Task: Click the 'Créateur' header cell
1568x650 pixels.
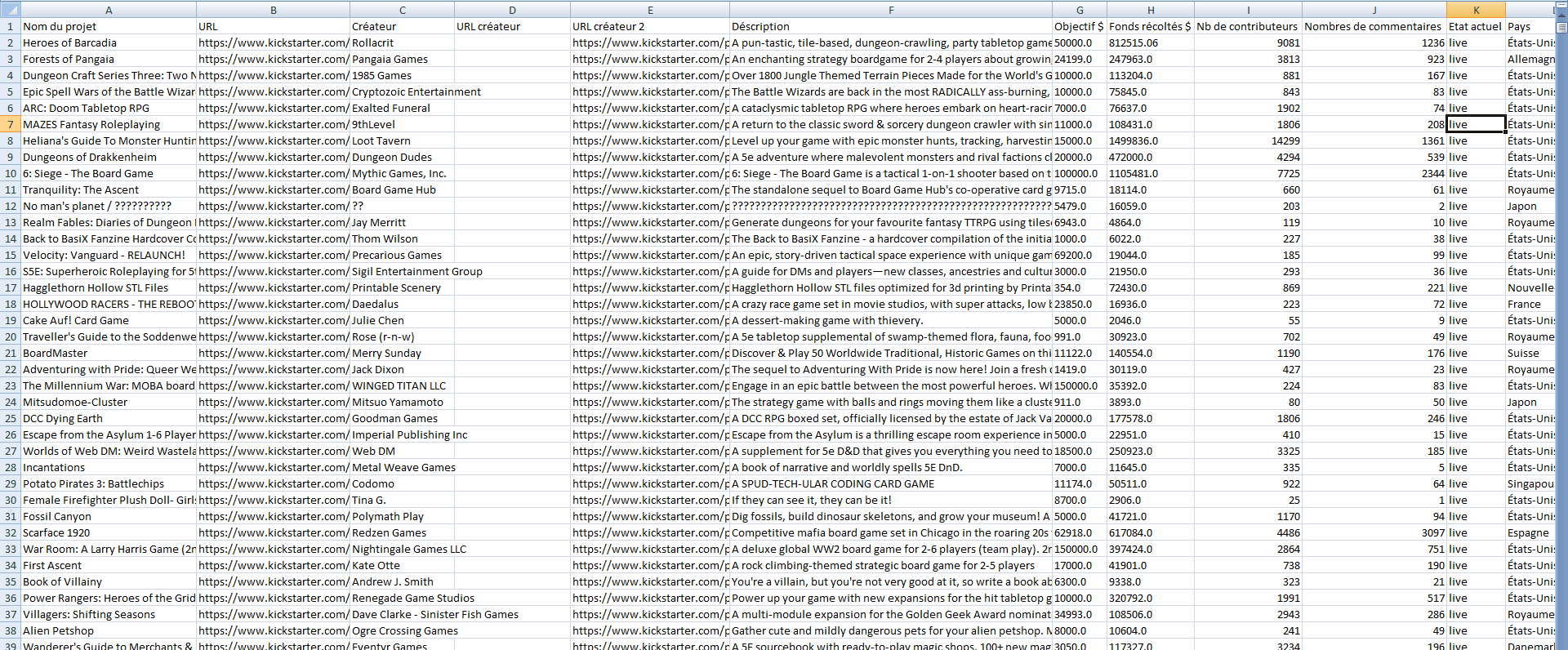Action: pos(402,26)
